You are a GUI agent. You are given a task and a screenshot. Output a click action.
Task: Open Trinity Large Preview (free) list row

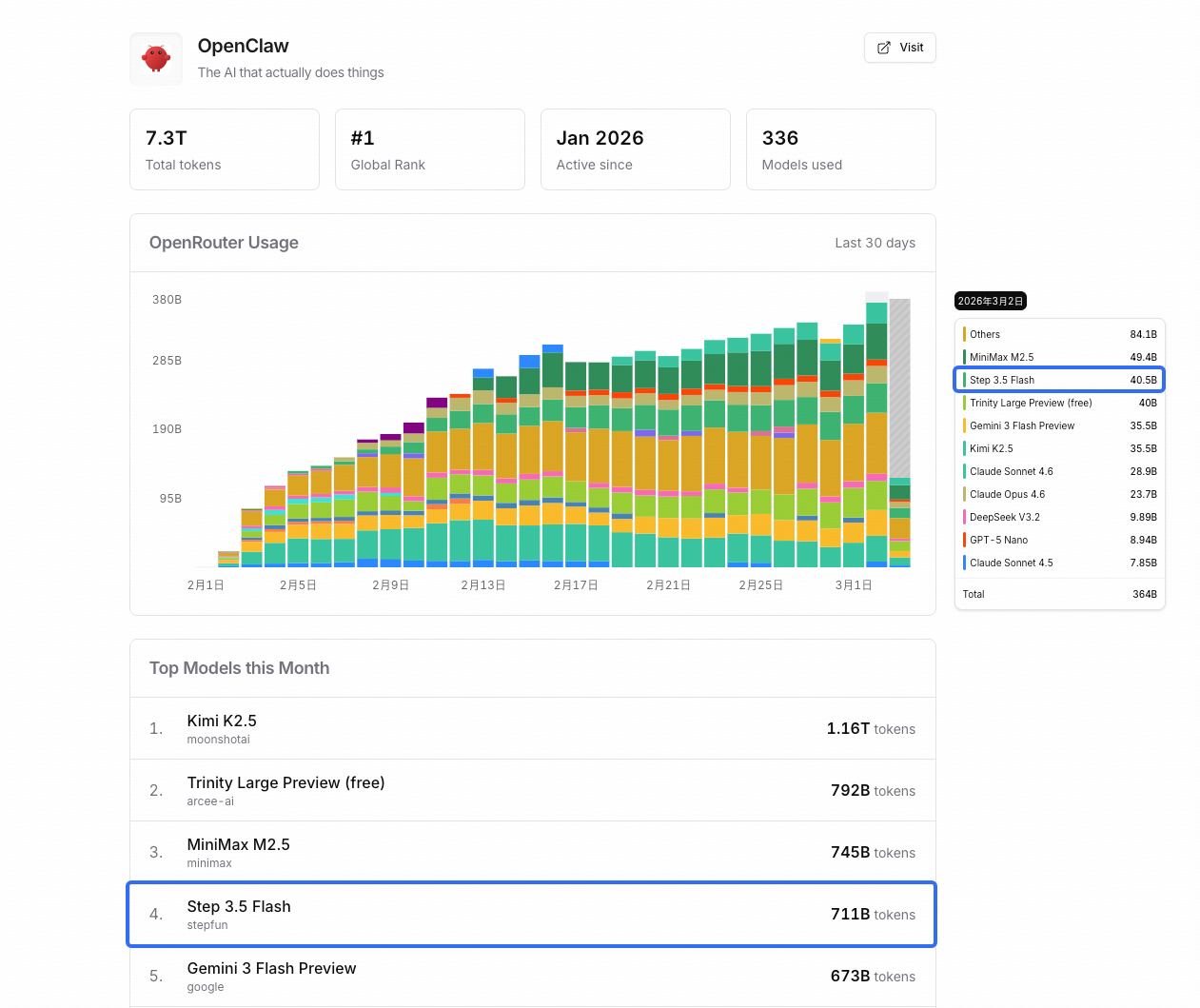(285, 783)
